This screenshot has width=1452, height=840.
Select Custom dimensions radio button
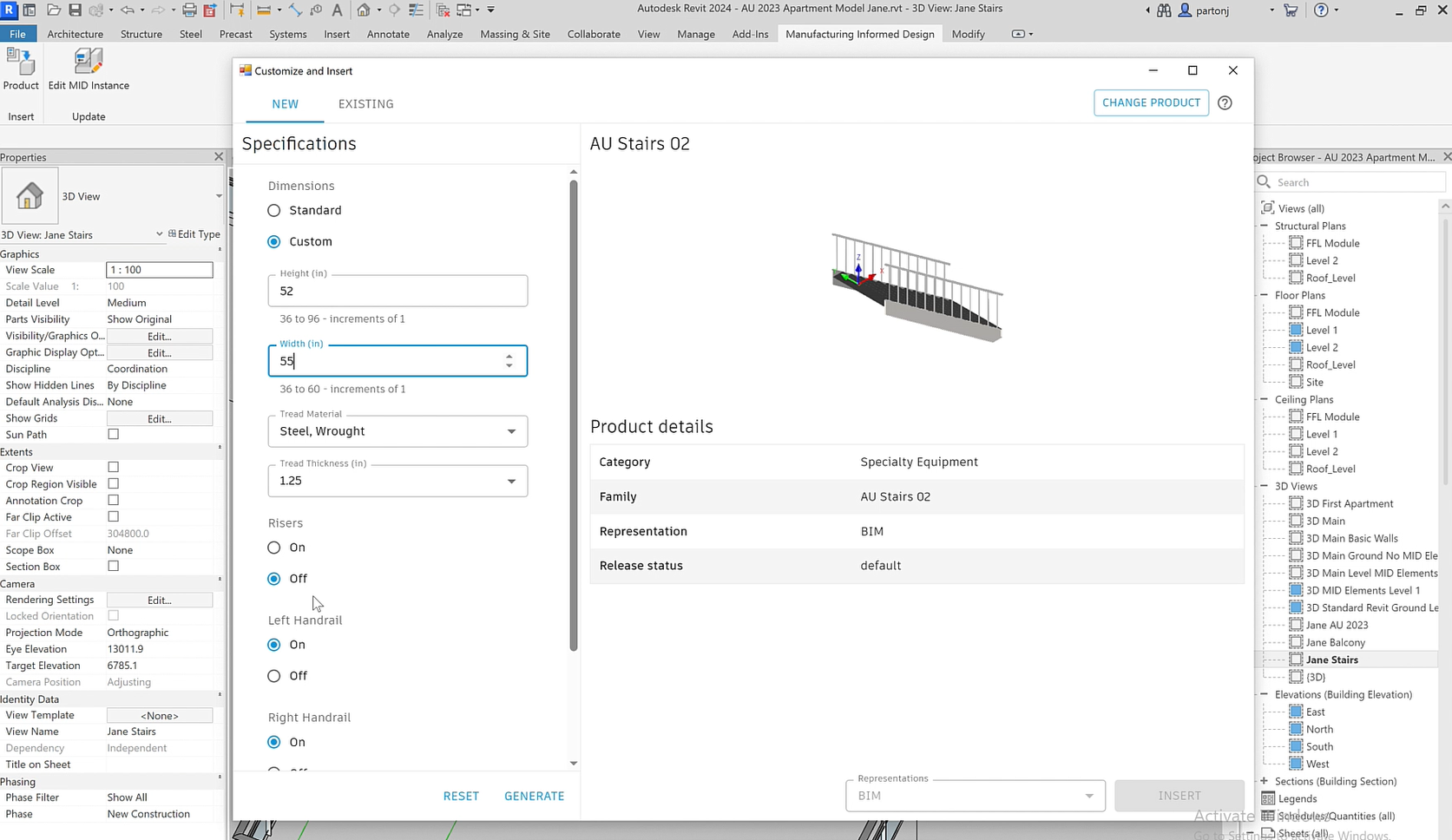[x=274, y=241]
